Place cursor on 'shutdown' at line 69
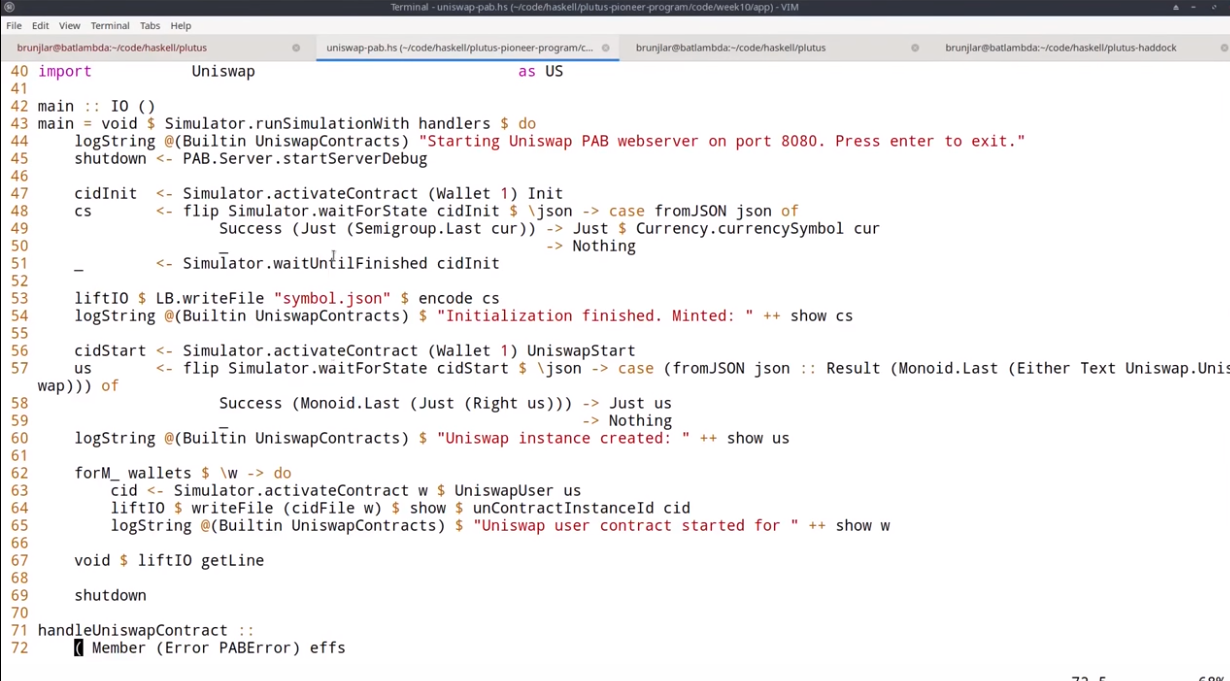 pyautogui.click(x=110, y=595)
